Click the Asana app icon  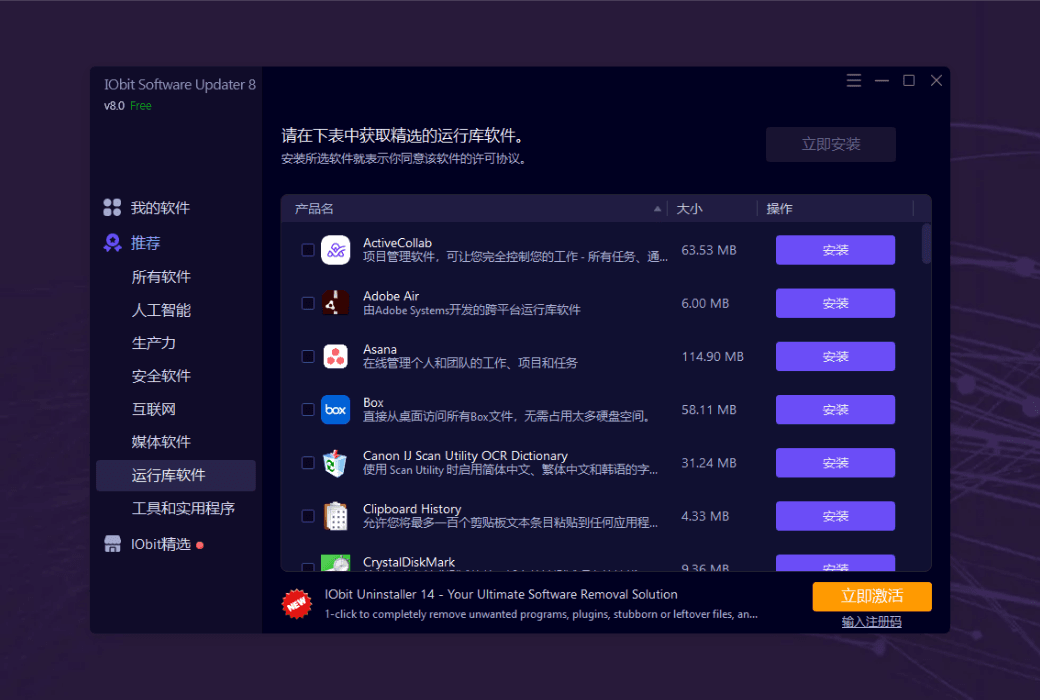[336, 356]
